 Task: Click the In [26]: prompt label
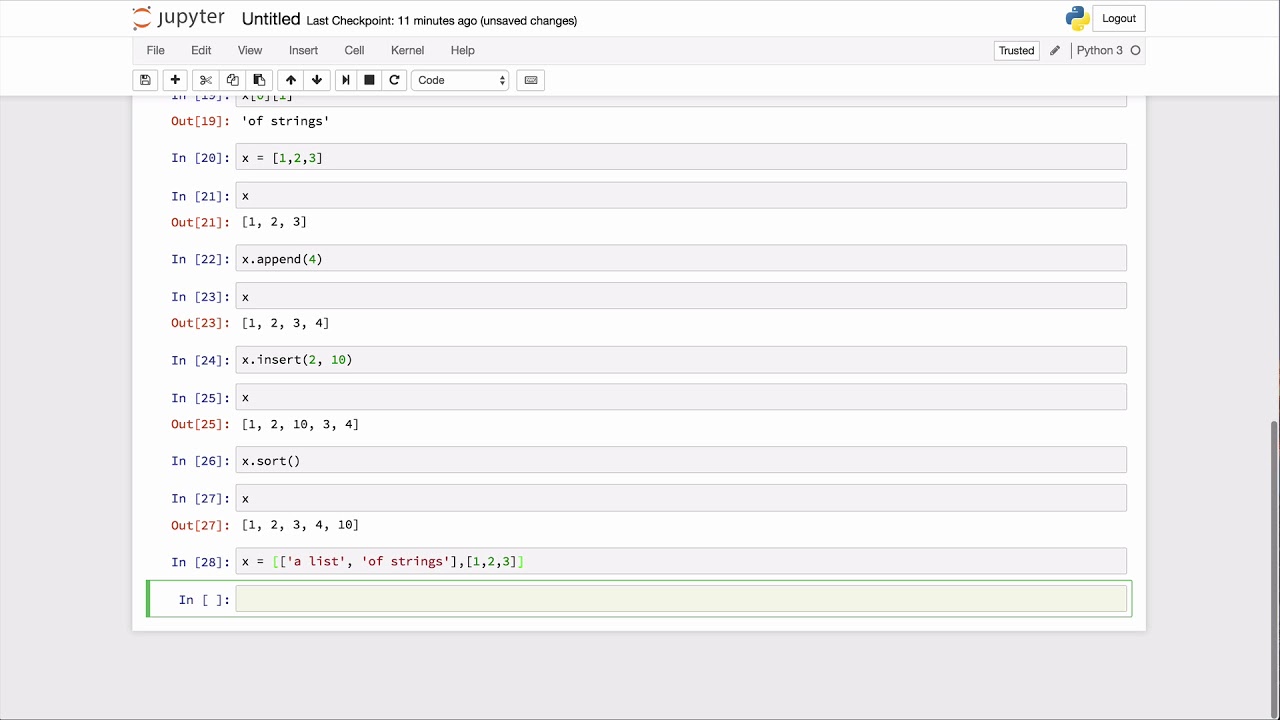tap(200, 461)
